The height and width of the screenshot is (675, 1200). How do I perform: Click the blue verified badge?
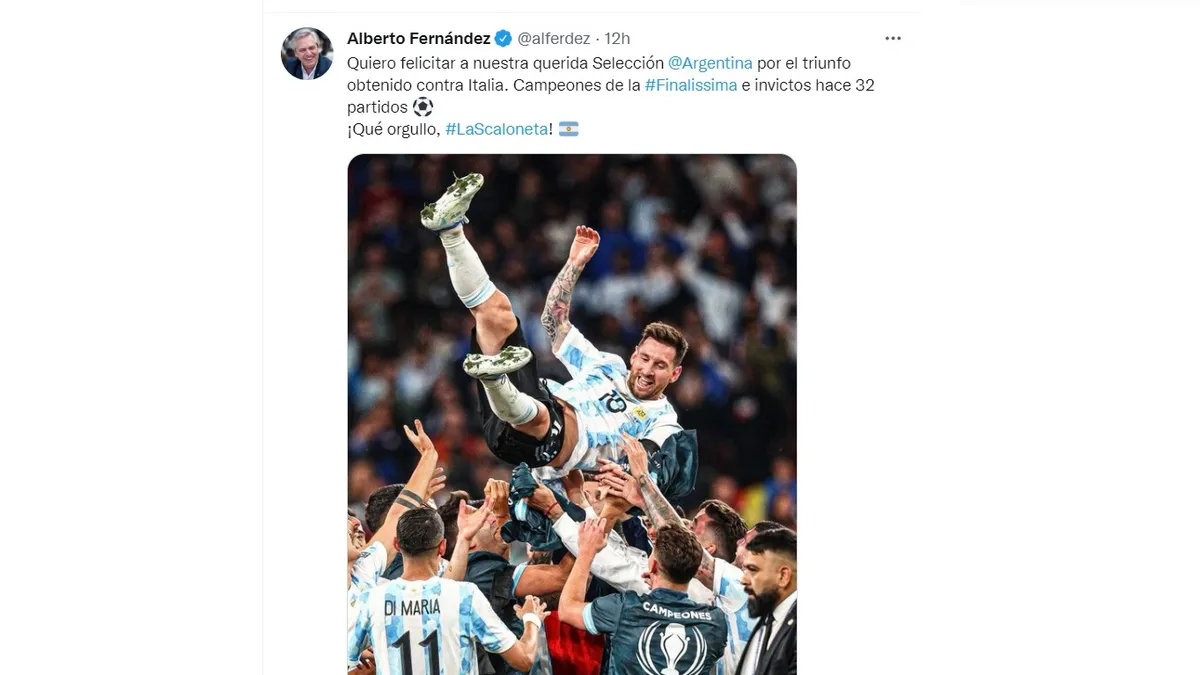(503, 38)
